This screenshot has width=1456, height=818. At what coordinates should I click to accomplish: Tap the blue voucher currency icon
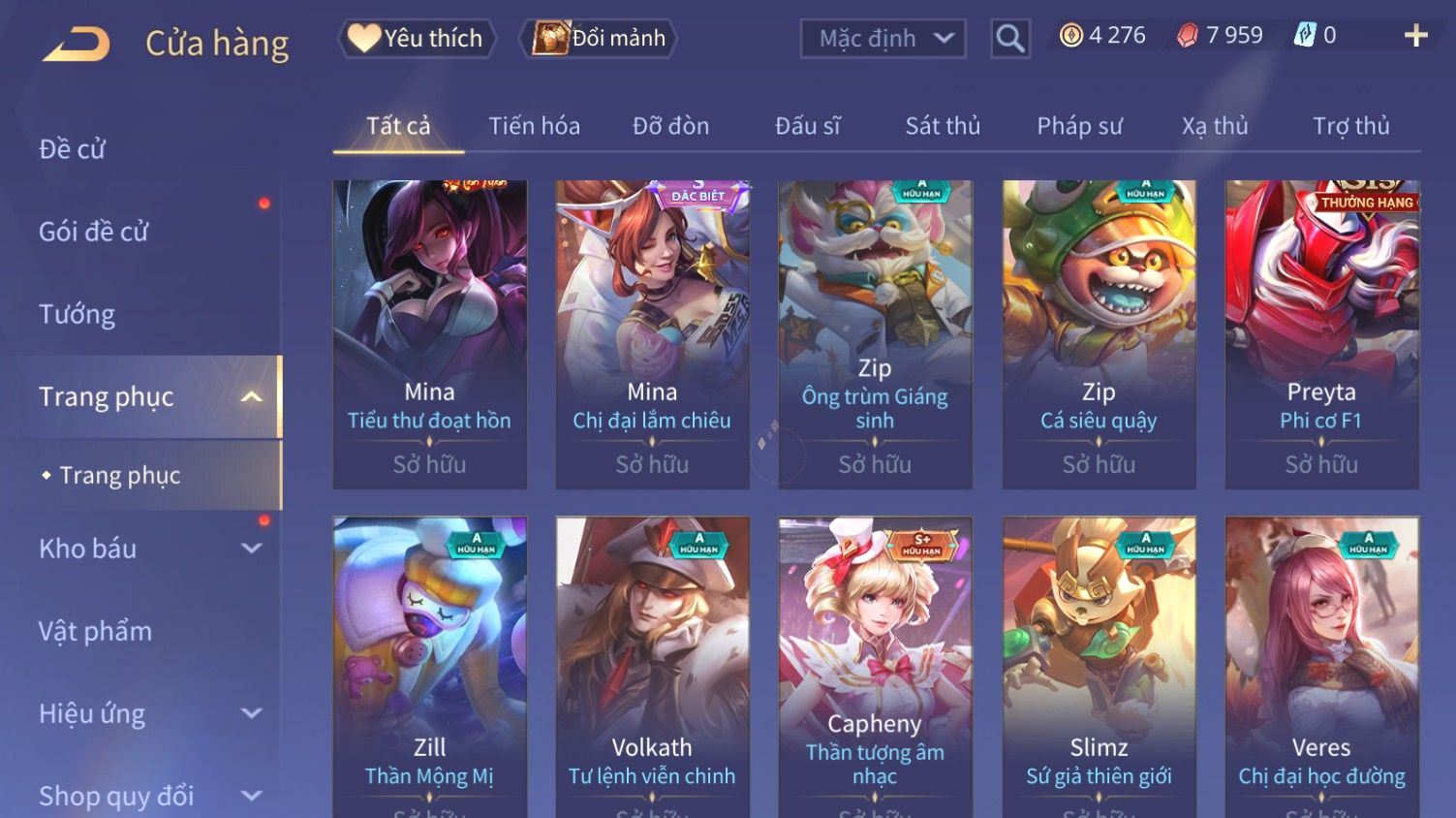pos(1304,36)
